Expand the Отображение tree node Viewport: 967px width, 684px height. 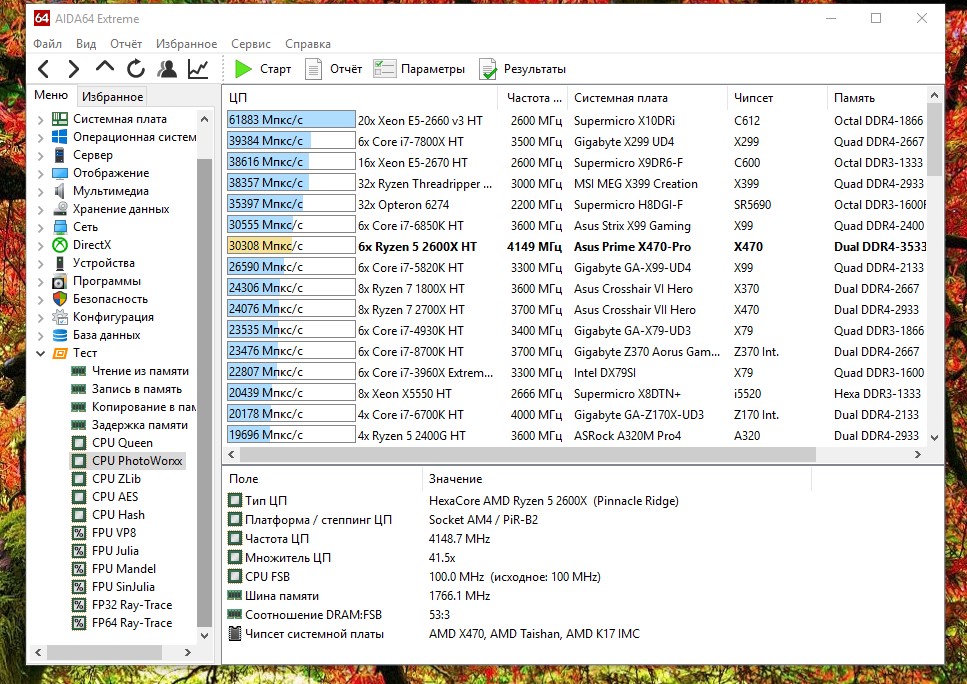(41, 173)
